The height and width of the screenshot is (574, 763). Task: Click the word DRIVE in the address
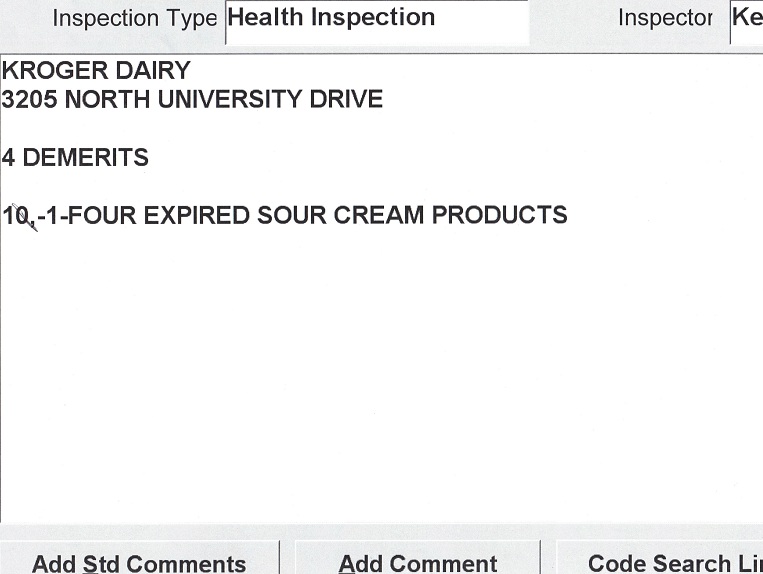[x=348, y=100]
